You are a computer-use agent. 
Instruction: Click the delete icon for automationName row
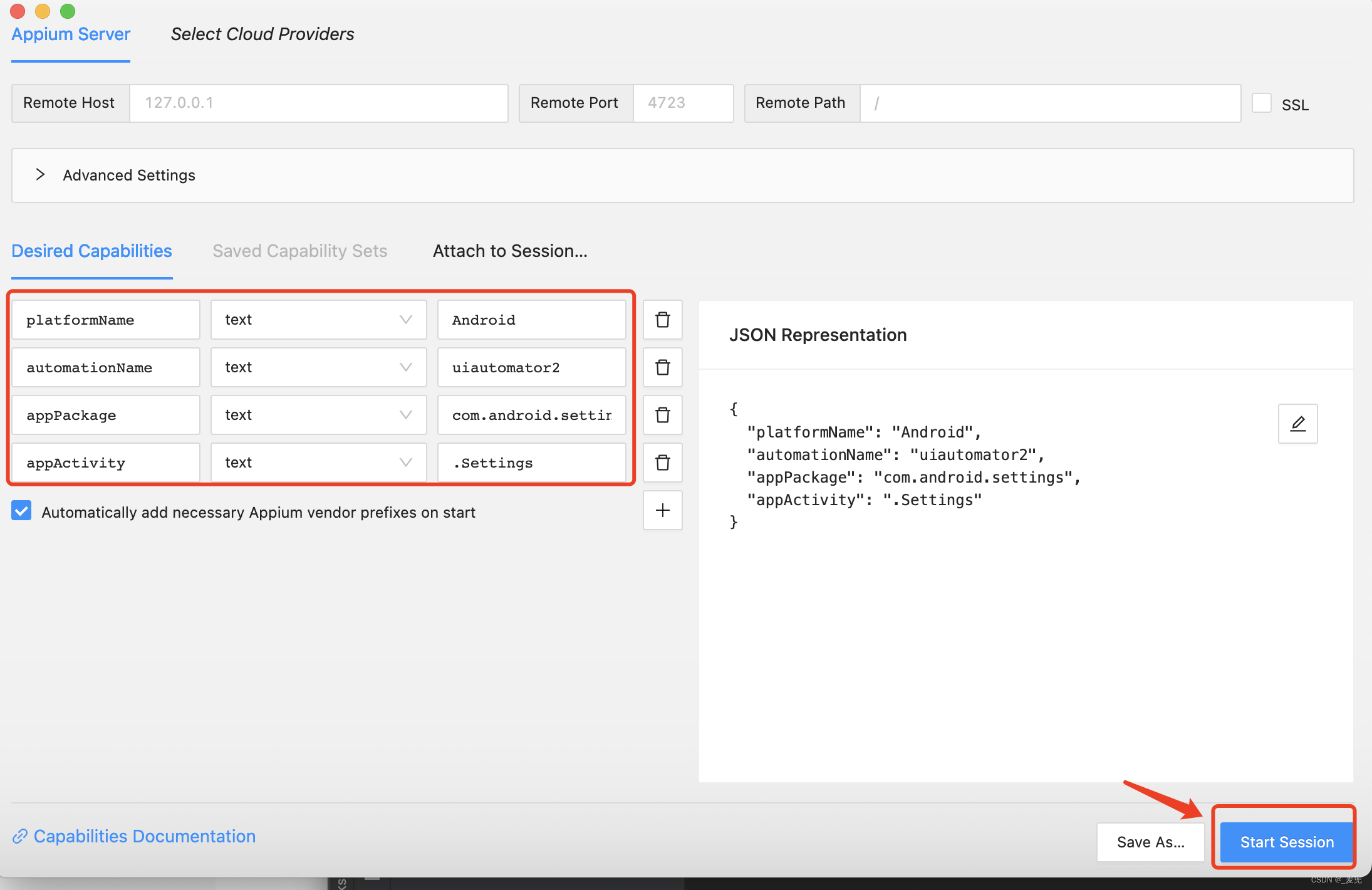pyautogui.click(x=662, y=367)
